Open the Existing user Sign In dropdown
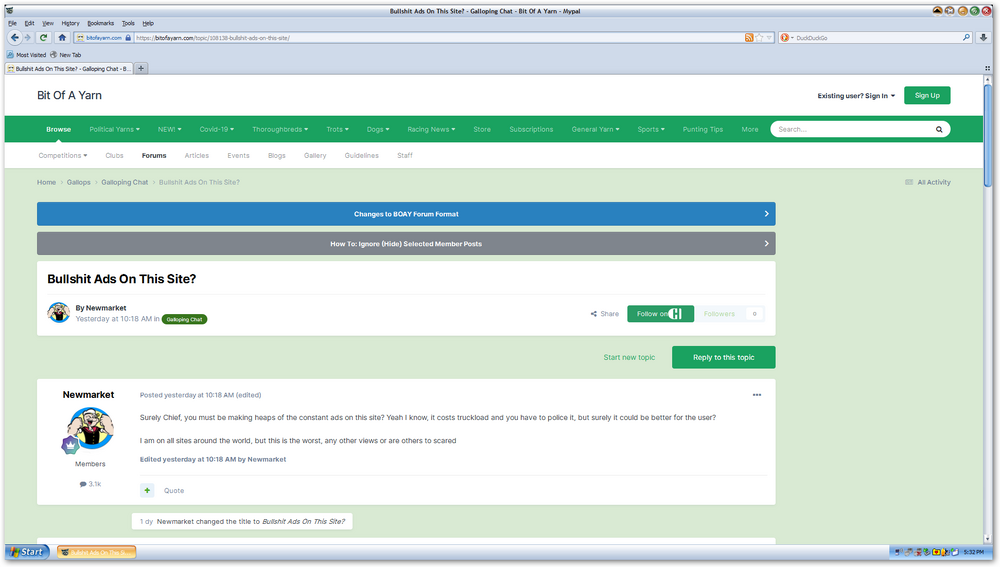 (856, 96)
